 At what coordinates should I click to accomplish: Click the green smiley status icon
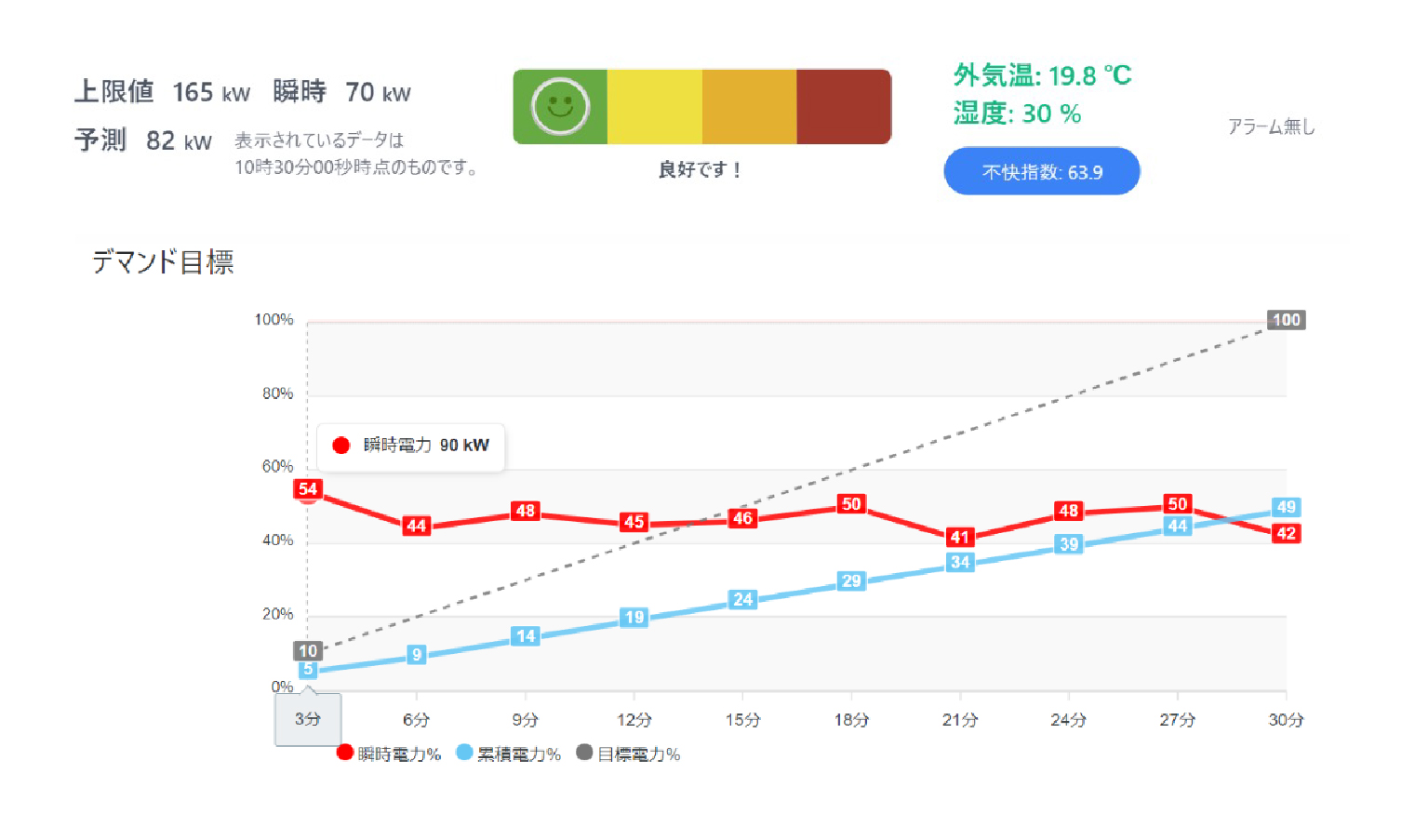558,106
